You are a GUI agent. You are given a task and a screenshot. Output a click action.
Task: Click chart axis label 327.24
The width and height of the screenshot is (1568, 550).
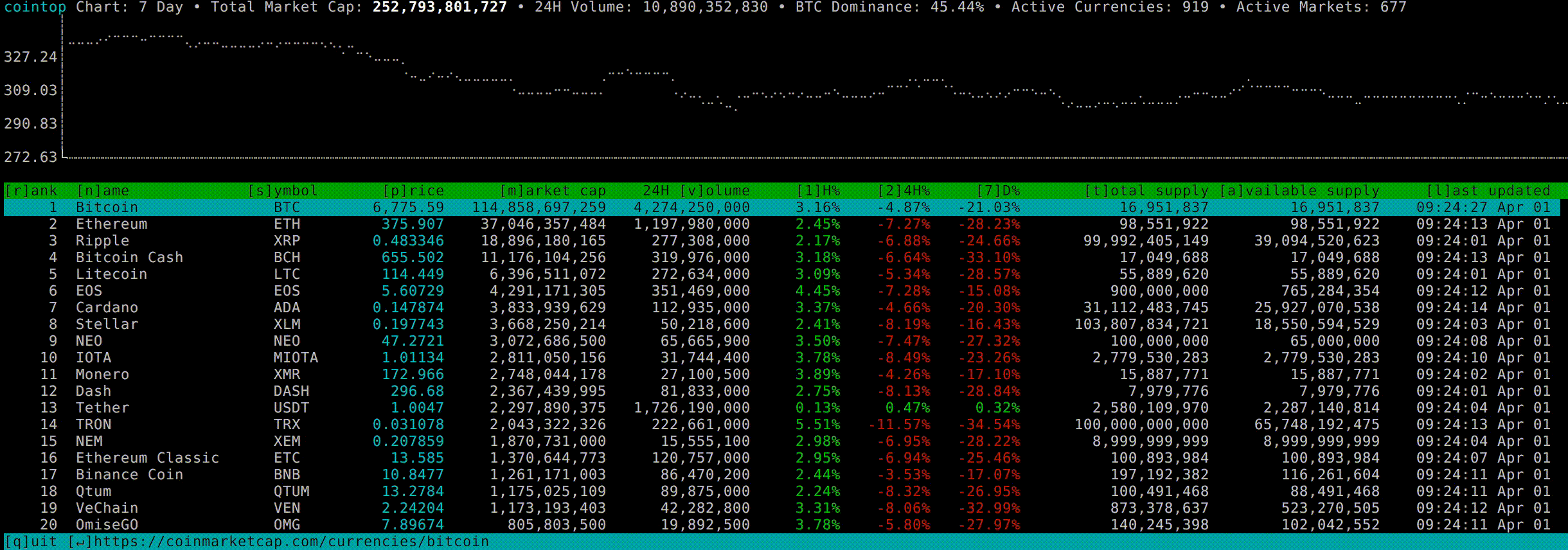tap(31, 57)
